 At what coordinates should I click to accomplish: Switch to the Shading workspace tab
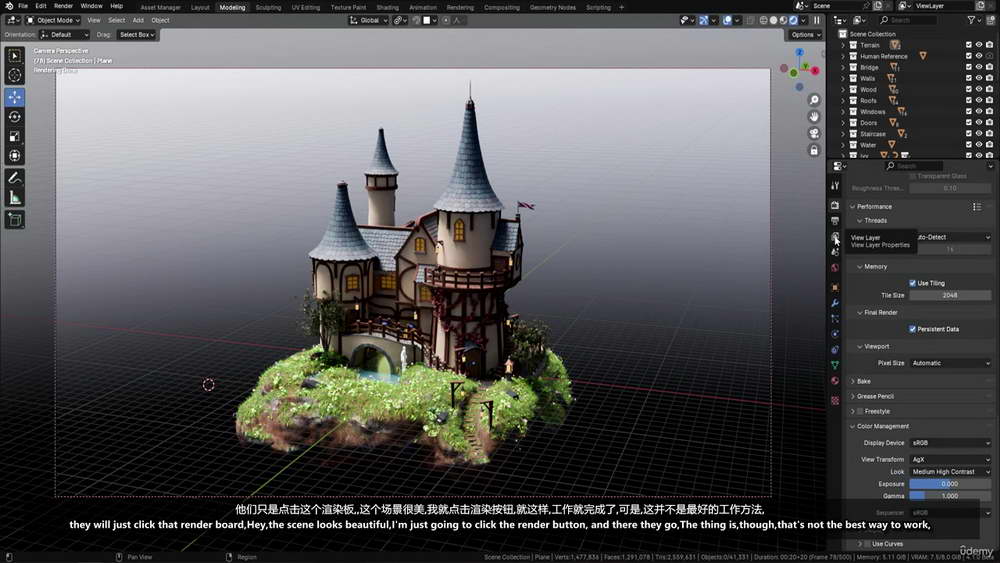coord(387,8)
